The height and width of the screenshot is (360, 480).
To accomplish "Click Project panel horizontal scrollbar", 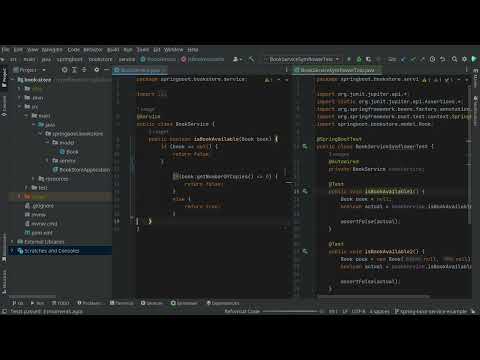I will tap(32, 296).
